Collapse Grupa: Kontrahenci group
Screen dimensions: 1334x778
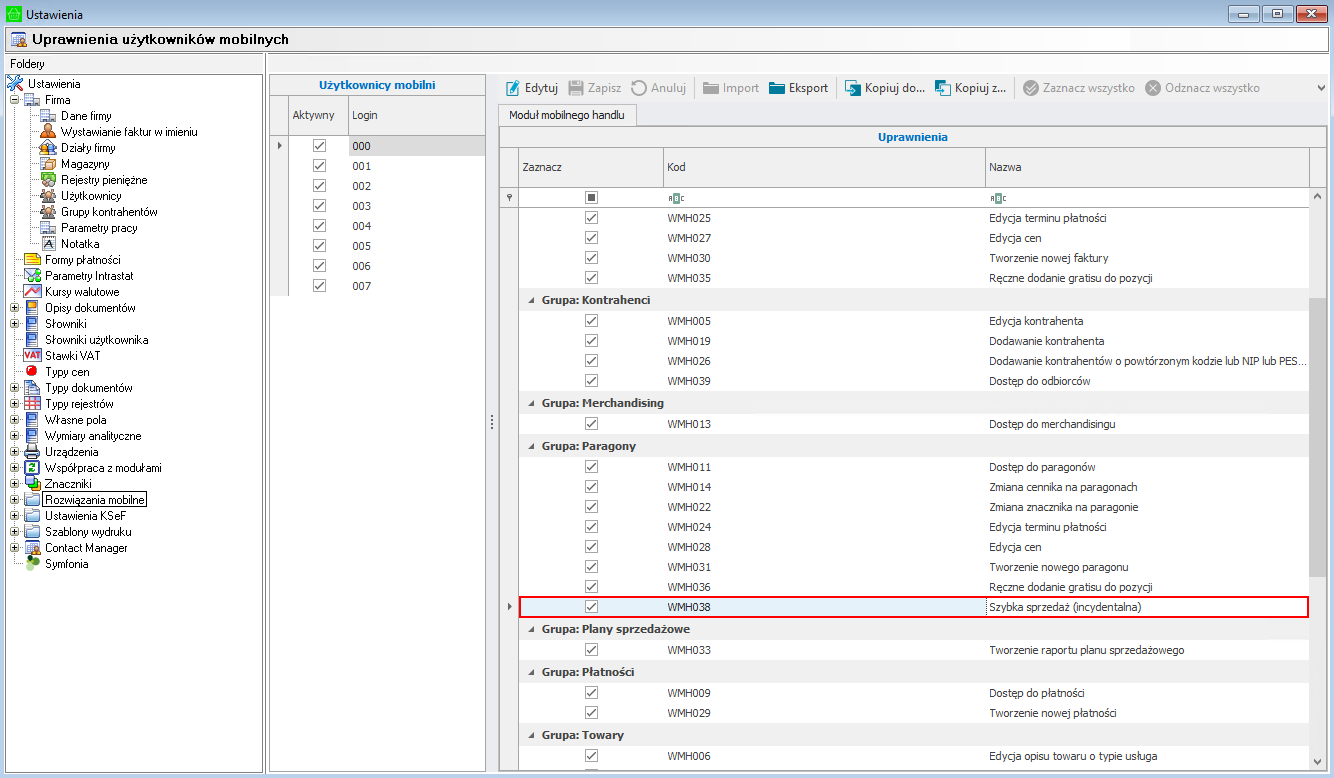(x=530, y=300)
